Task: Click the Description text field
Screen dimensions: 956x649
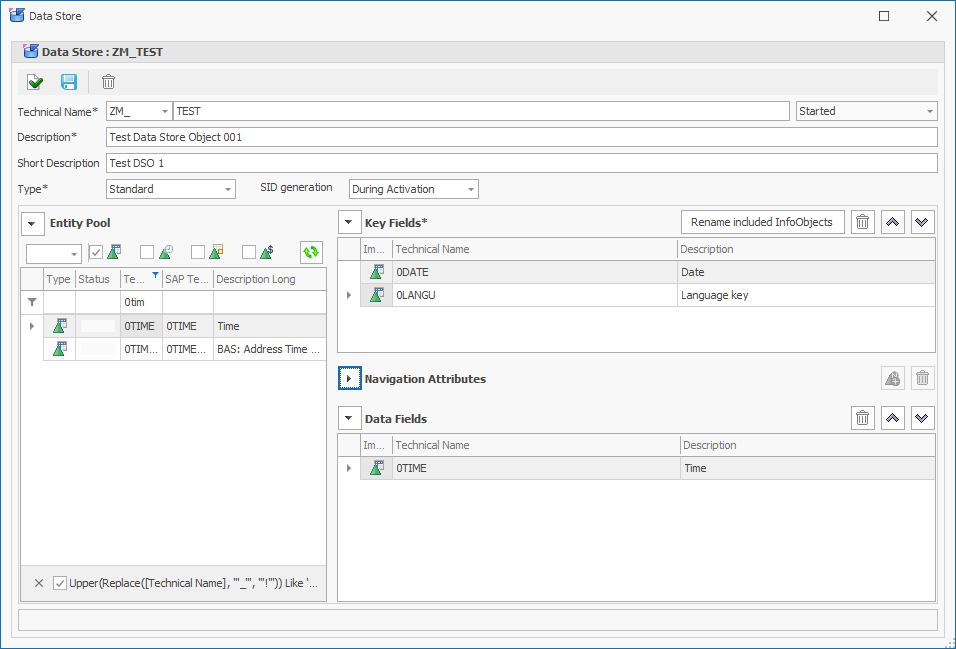Action: (520, 137)
